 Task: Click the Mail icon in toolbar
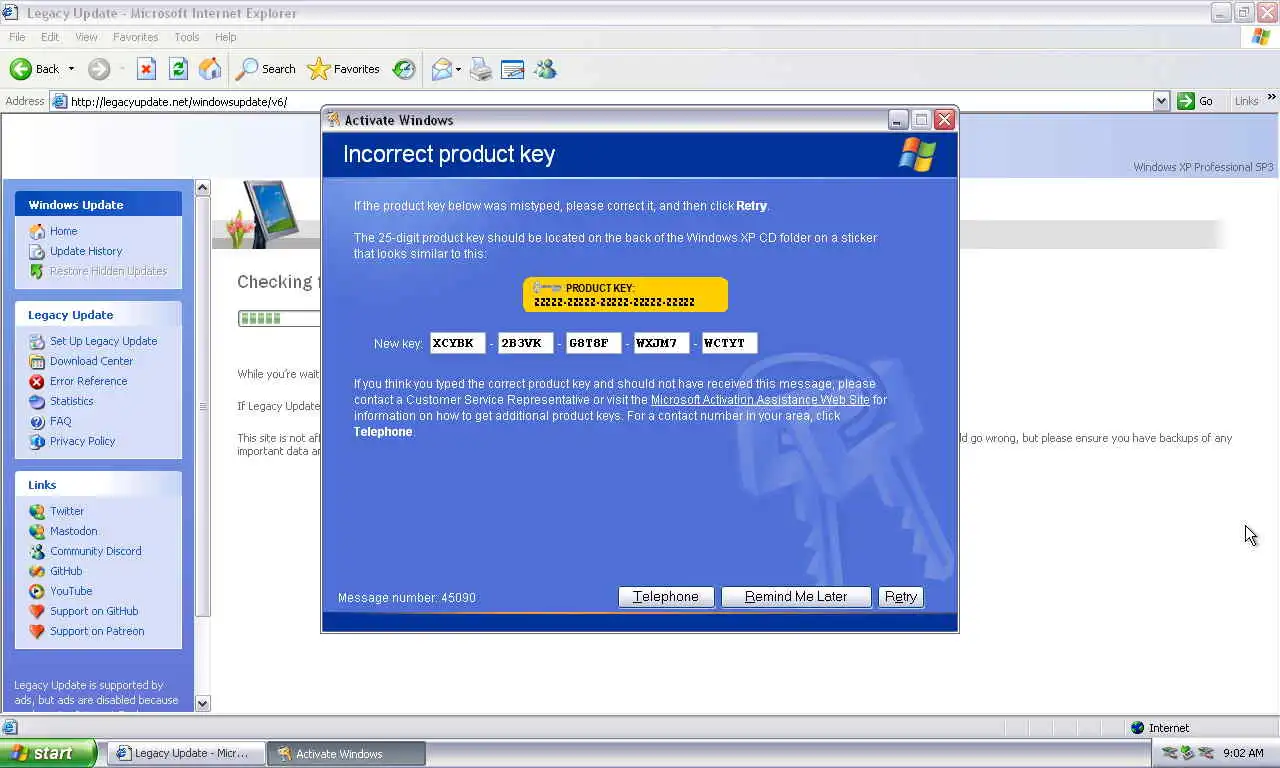tap(442, 69)
